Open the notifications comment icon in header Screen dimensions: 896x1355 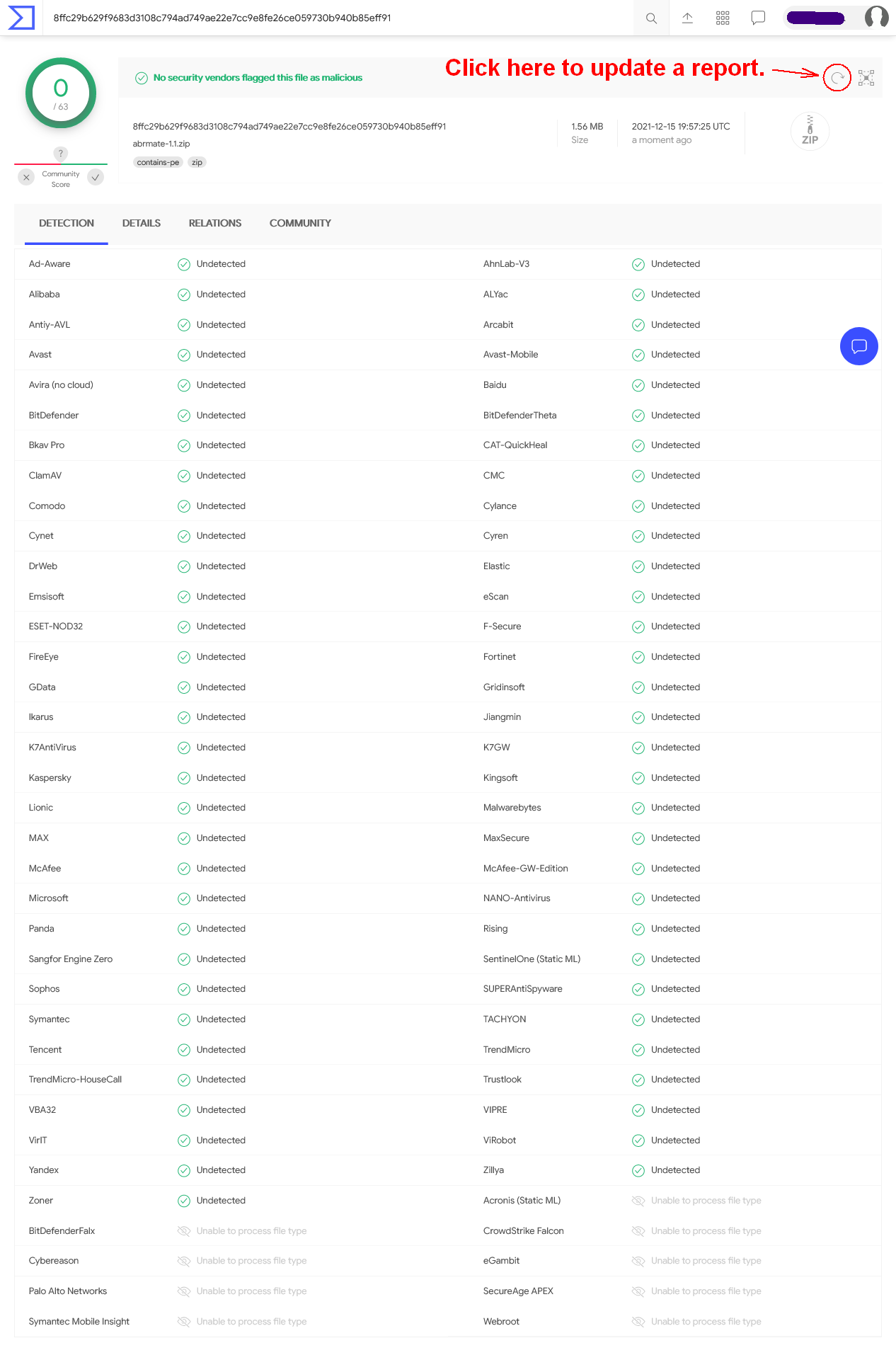pyautogui.click(x=758, y=18)
